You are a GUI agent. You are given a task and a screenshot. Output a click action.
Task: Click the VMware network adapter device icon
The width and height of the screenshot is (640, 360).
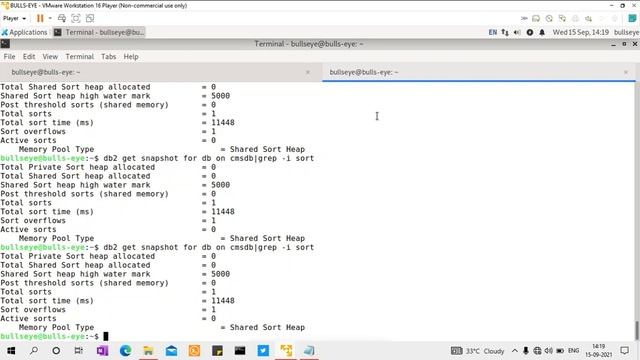click(x=562, y=18)
